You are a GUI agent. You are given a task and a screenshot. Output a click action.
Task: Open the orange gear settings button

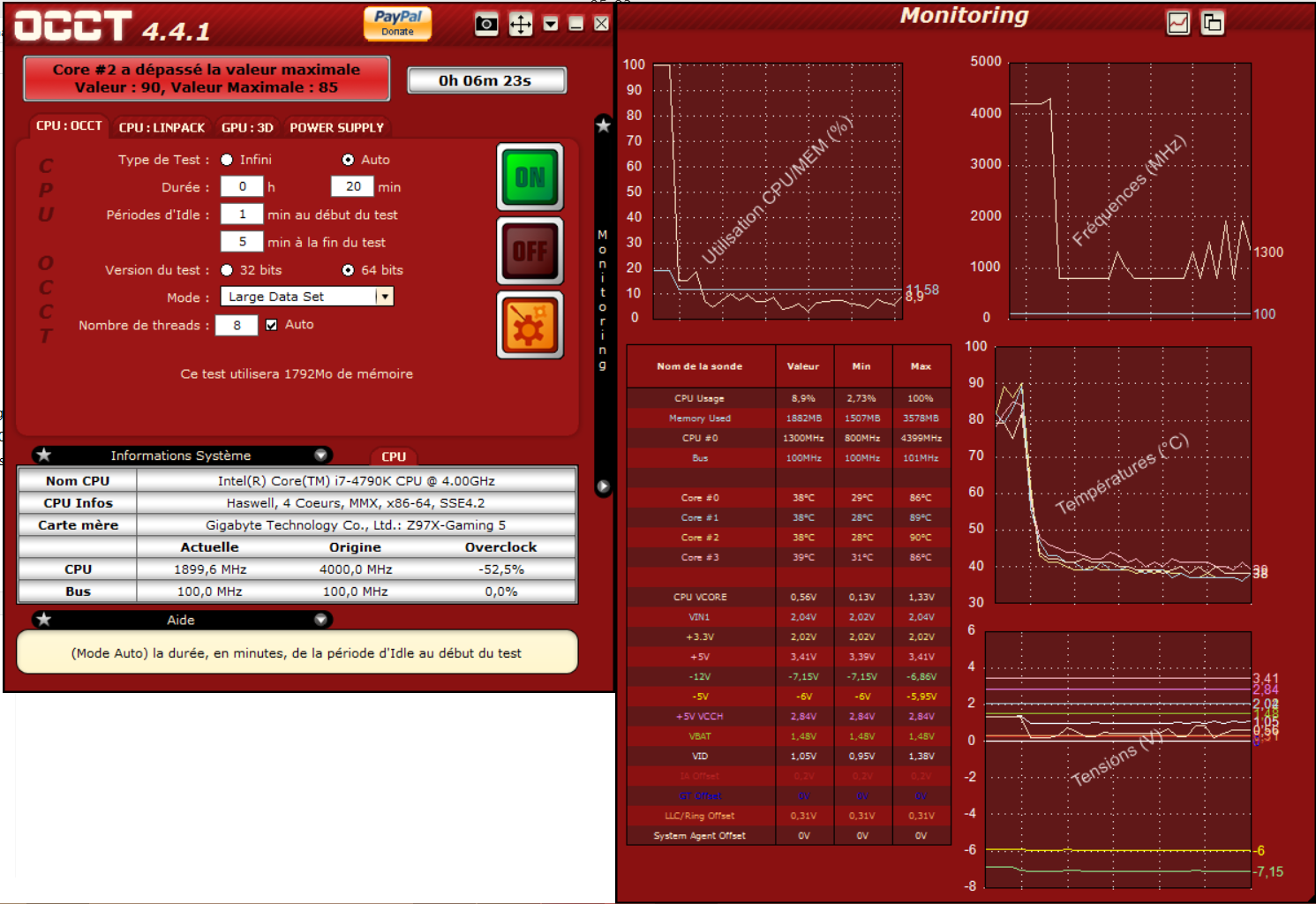click(530, 325)
